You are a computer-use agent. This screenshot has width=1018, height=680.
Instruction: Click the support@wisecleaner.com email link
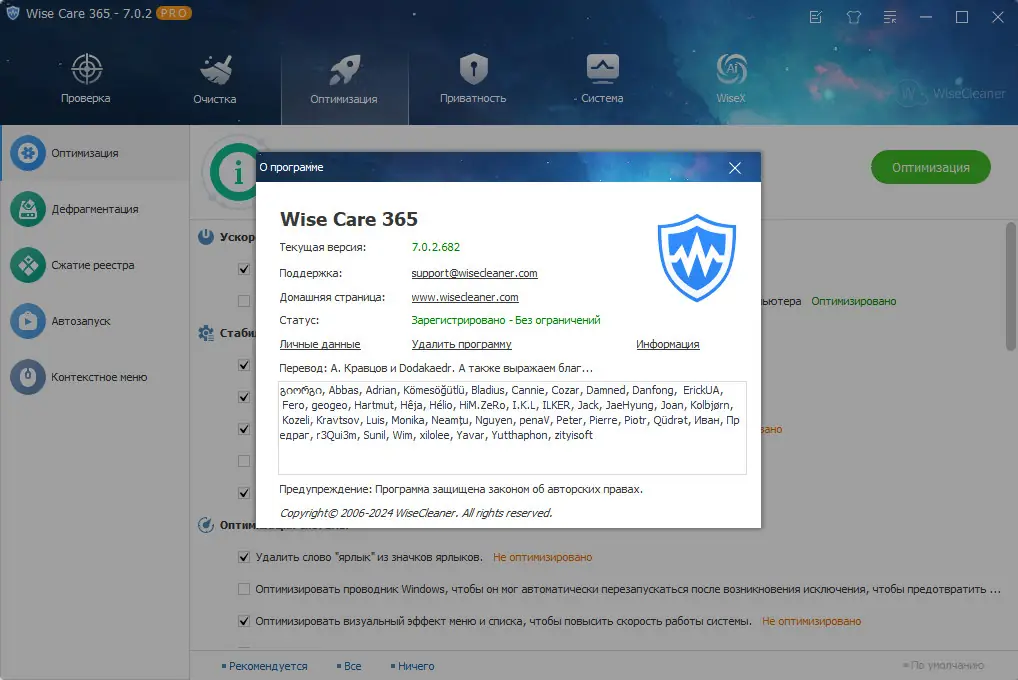pos(475,273)
